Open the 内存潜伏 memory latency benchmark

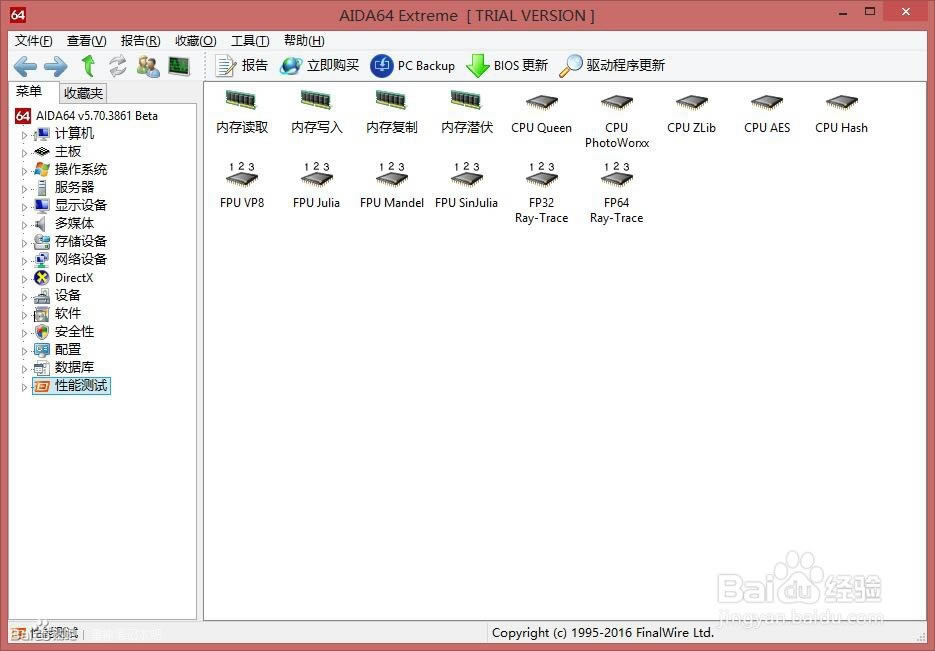pyautogui.click(x=467, y=112)
